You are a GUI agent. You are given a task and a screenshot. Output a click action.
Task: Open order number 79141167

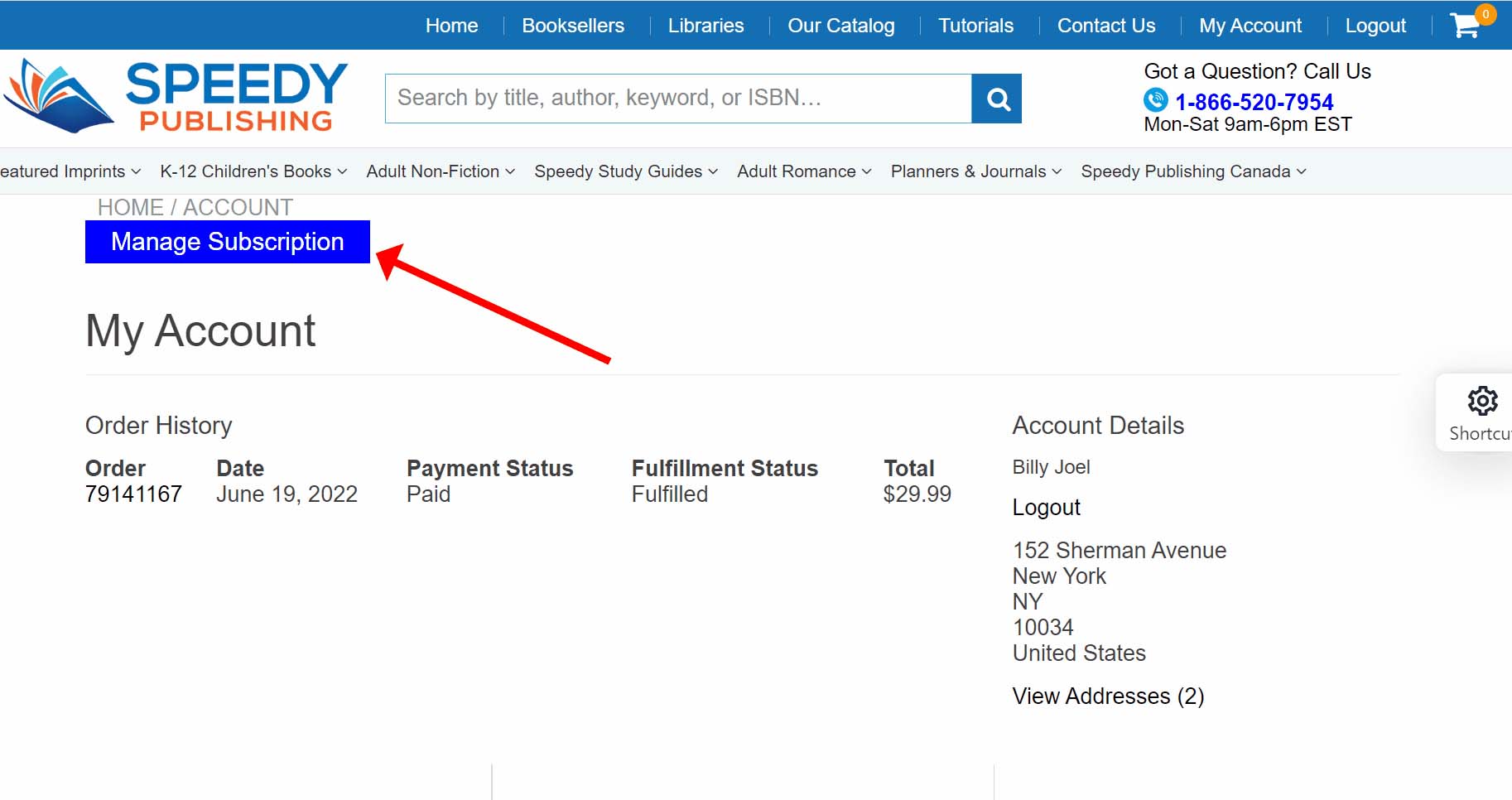tap(133, 494)
